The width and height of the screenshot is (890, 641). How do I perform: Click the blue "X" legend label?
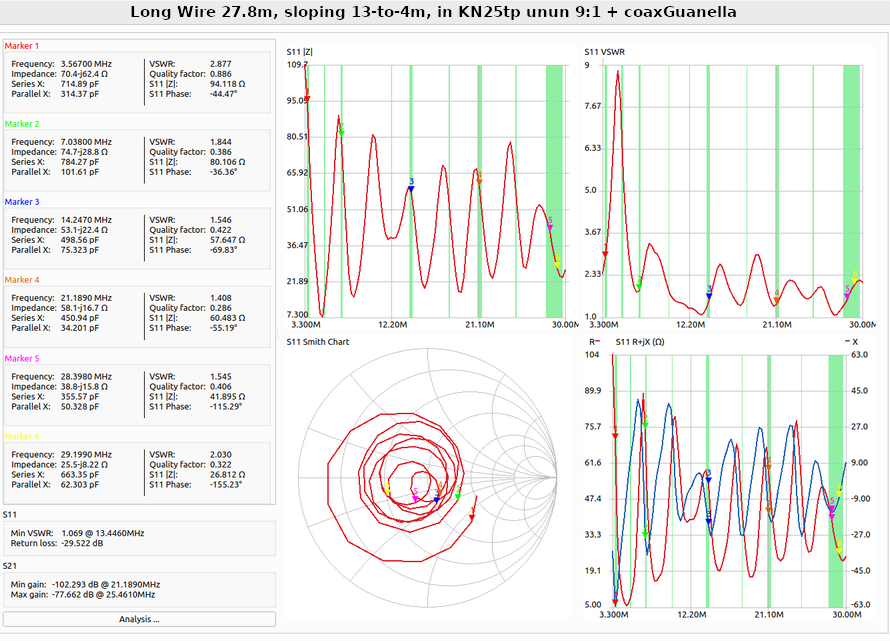point(855,342)
